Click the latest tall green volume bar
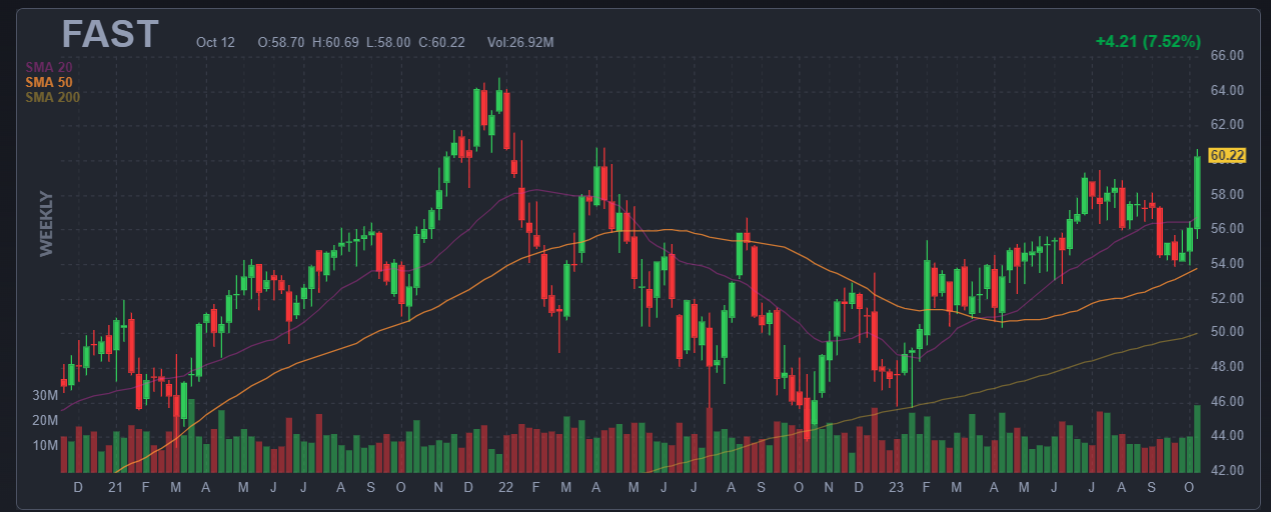1271x512 pixels. coord(1197,440)
